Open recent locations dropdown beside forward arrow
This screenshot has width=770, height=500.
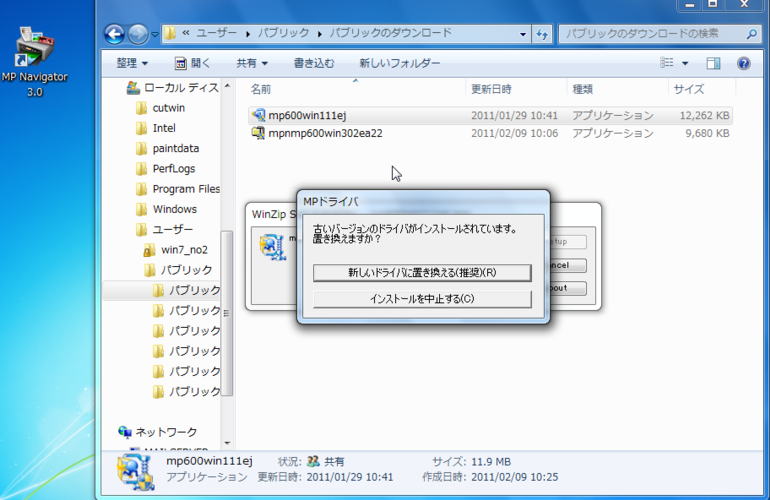click(x=155, y=34)
